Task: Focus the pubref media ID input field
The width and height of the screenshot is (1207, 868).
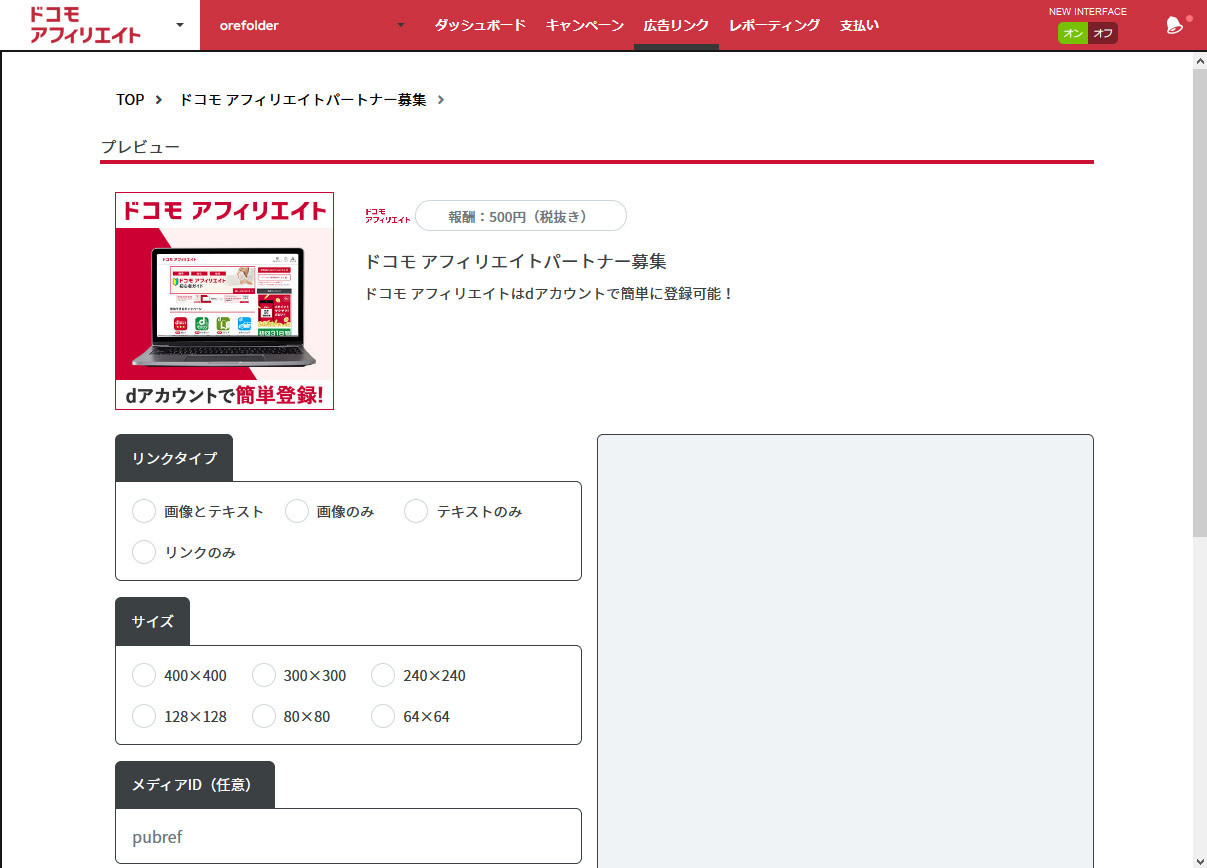Action: tap(348, 836)
